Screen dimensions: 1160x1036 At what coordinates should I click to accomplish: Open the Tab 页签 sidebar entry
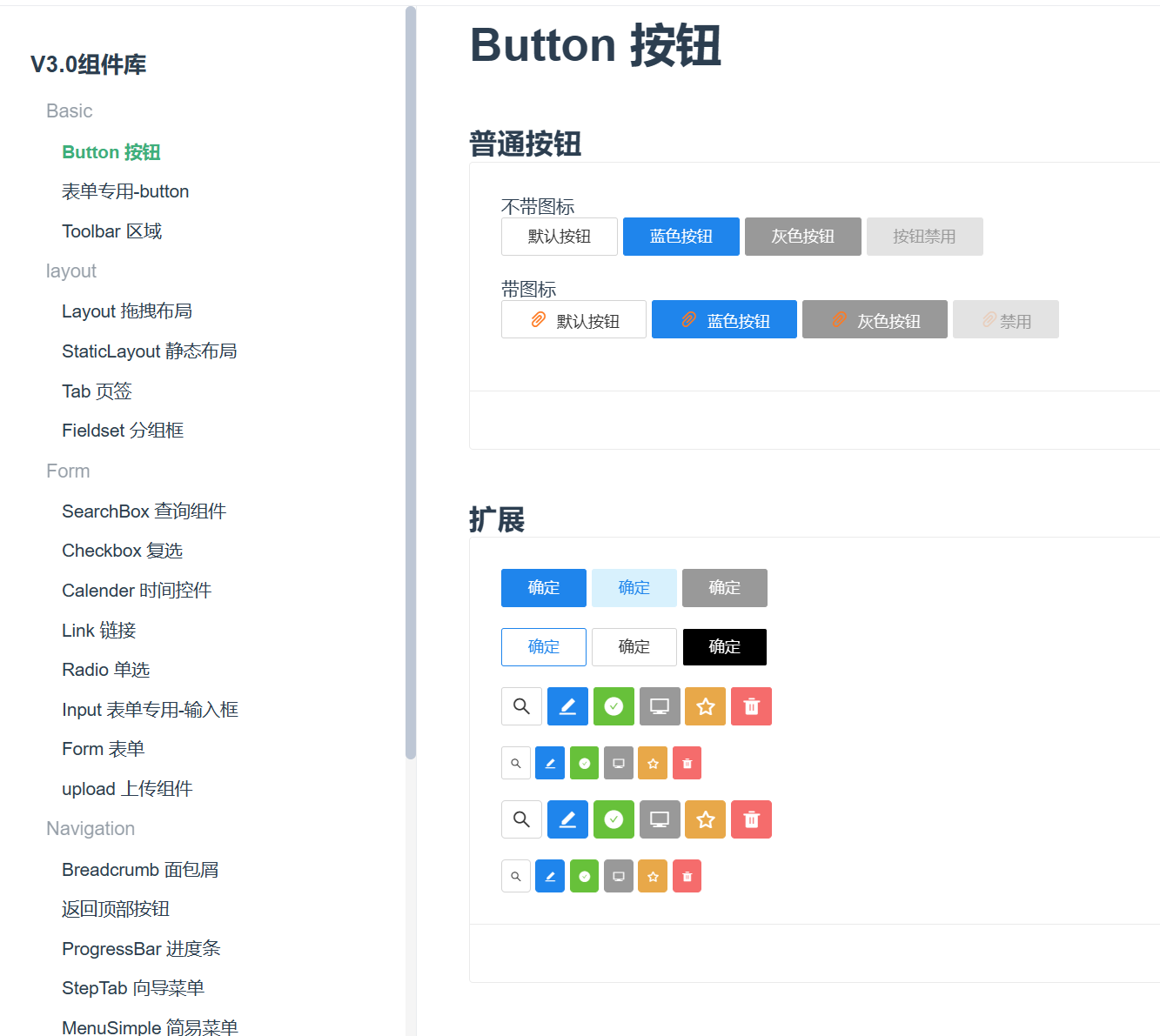(x=97, y=391)
